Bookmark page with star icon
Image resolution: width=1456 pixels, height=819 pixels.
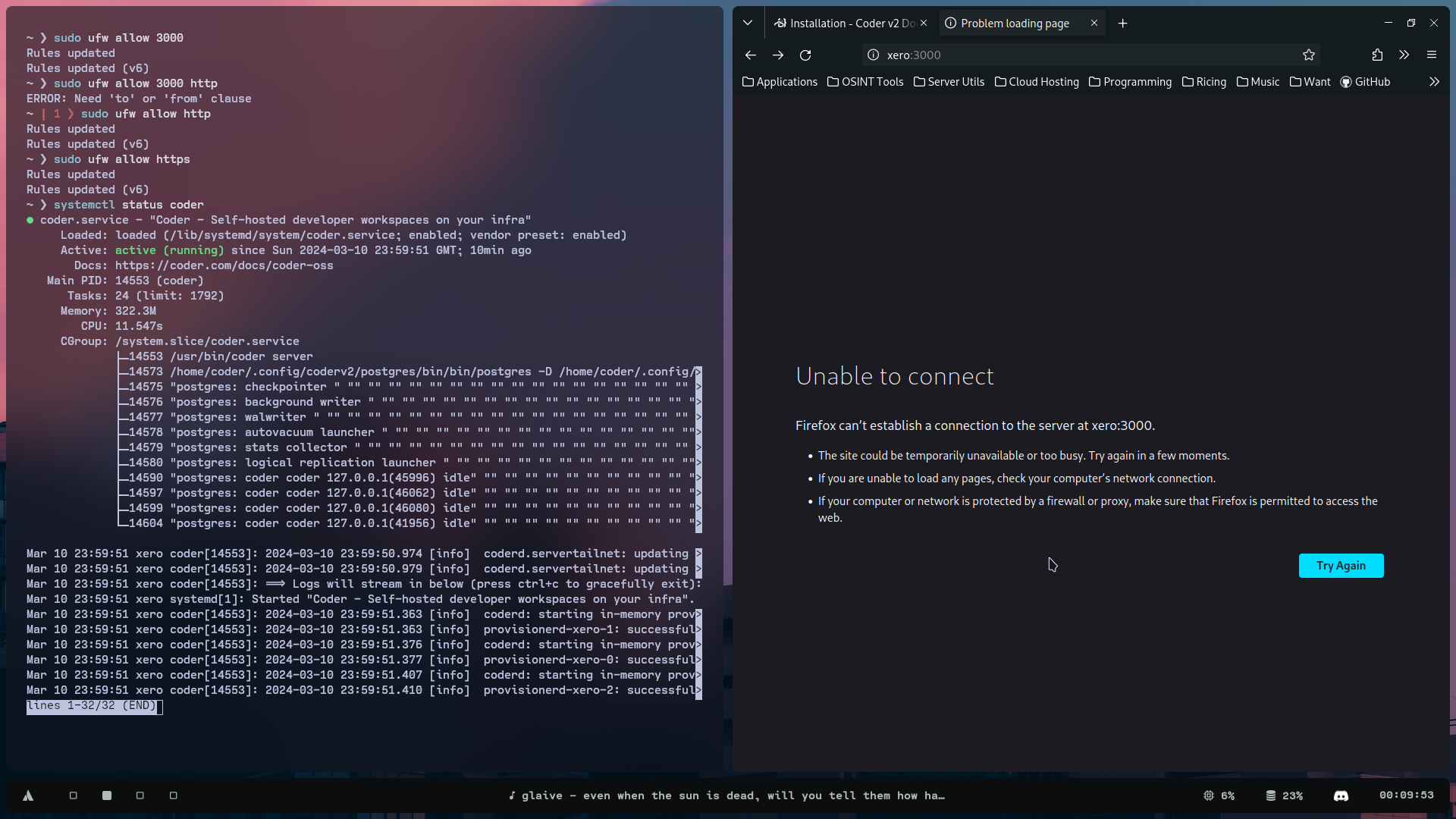[1308, 55]
